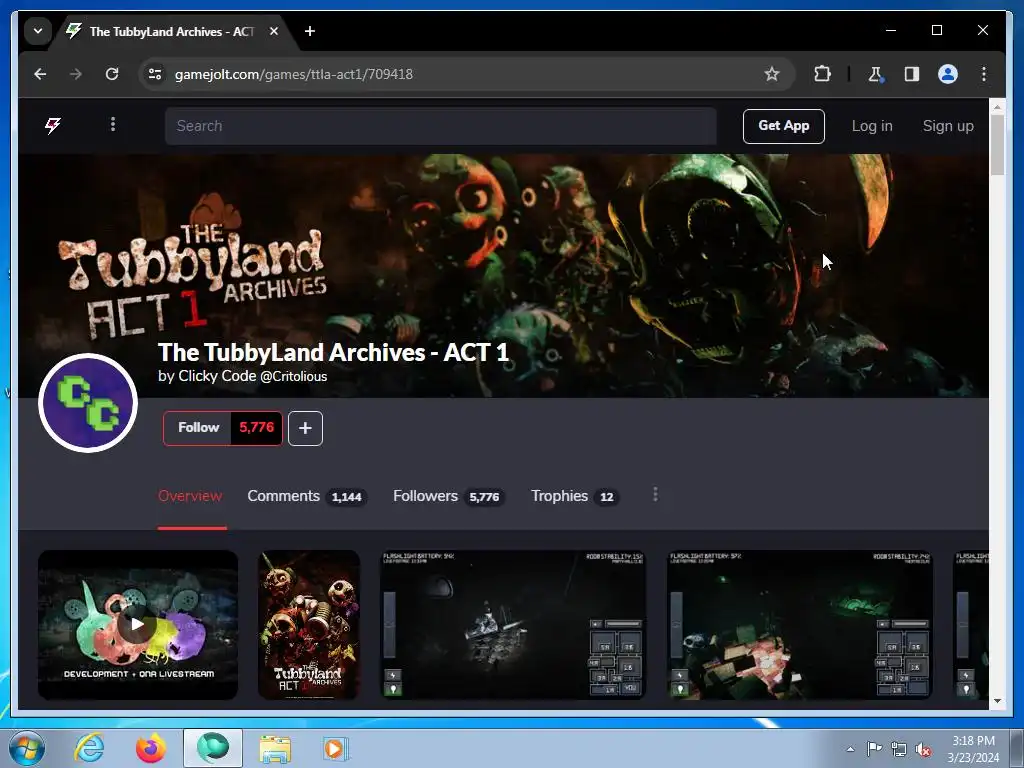Click the address bar URL
Viewport: 1024px width, 768px height.
(x=294, y=74)
